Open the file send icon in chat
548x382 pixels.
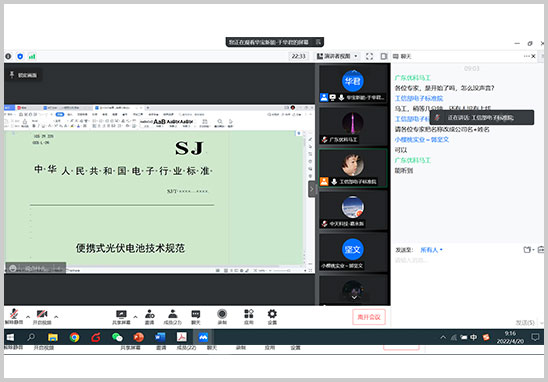(528, 250)
